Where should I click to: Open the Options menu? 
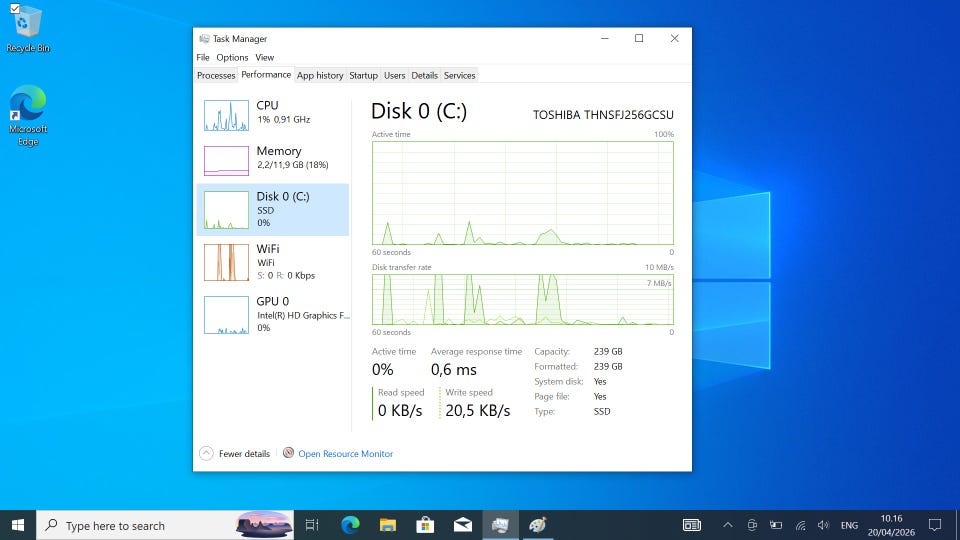[x=232, y=58]
